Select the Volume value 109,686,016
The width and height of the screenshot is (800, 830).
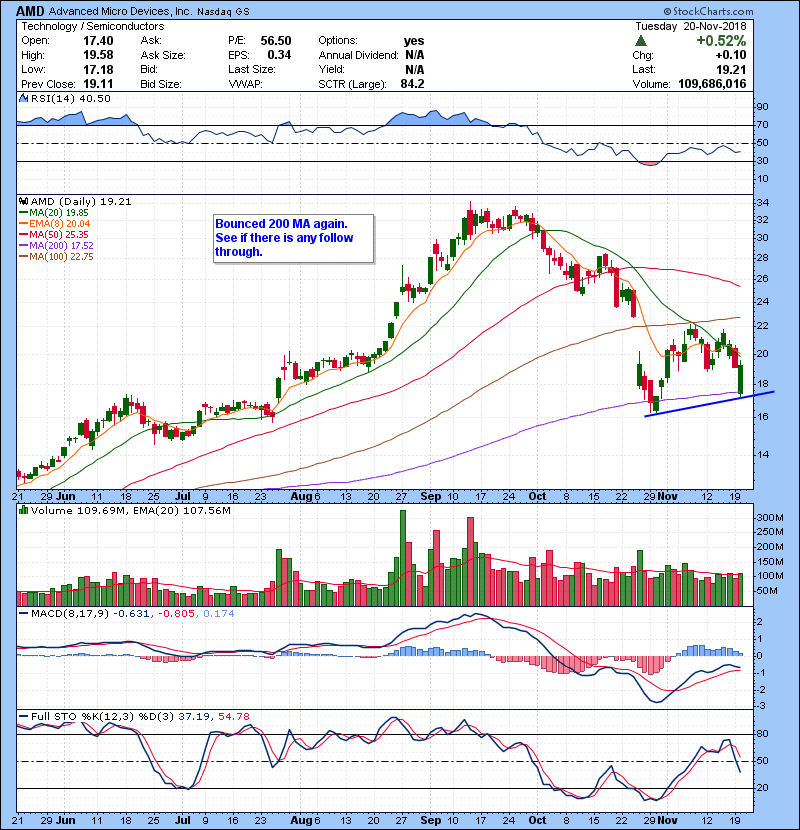tap(712, 84)
